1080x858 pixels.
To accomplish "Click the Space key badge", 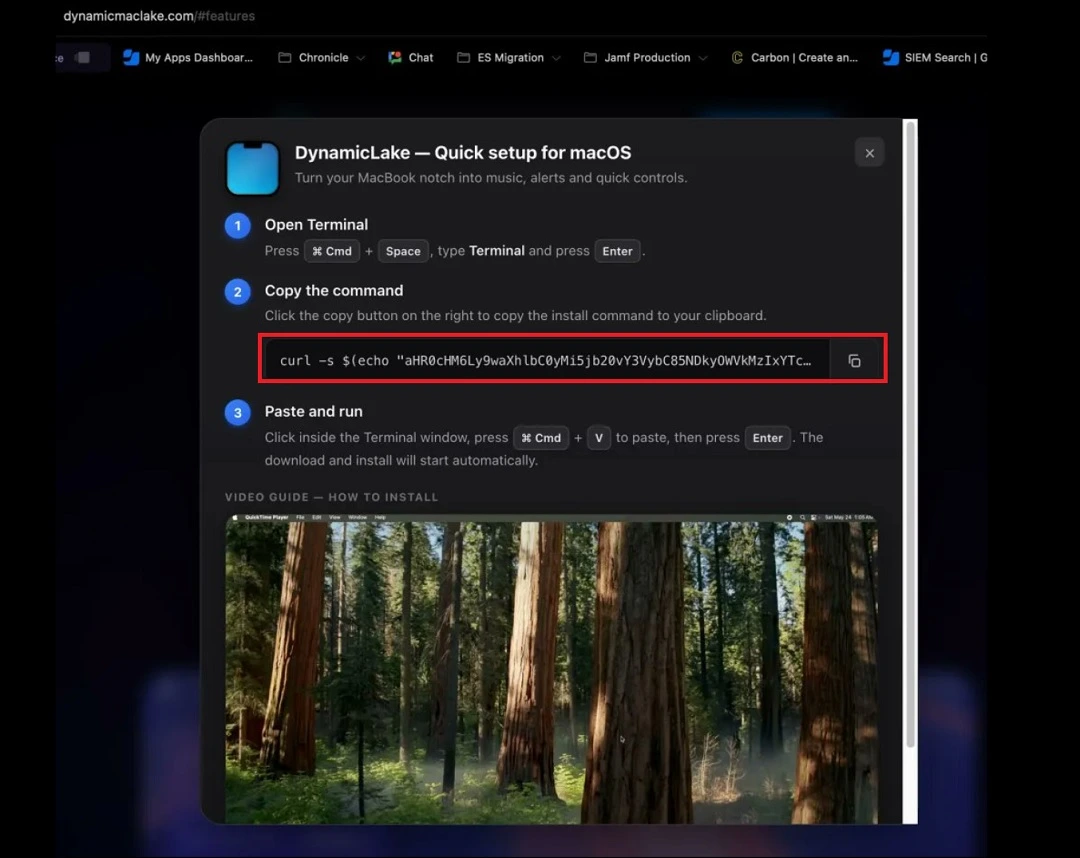I will pos(403,251).
